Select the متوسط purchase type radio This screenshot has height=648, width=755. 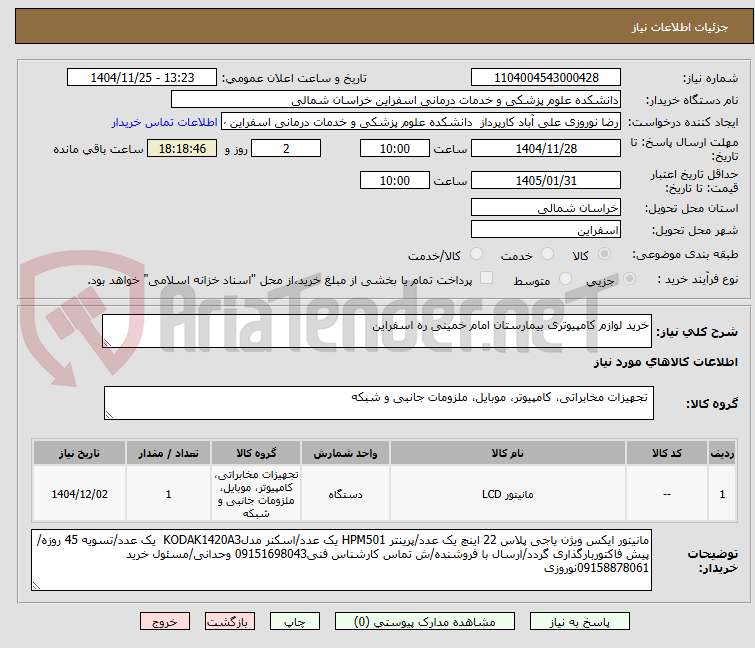pos(565,279)
